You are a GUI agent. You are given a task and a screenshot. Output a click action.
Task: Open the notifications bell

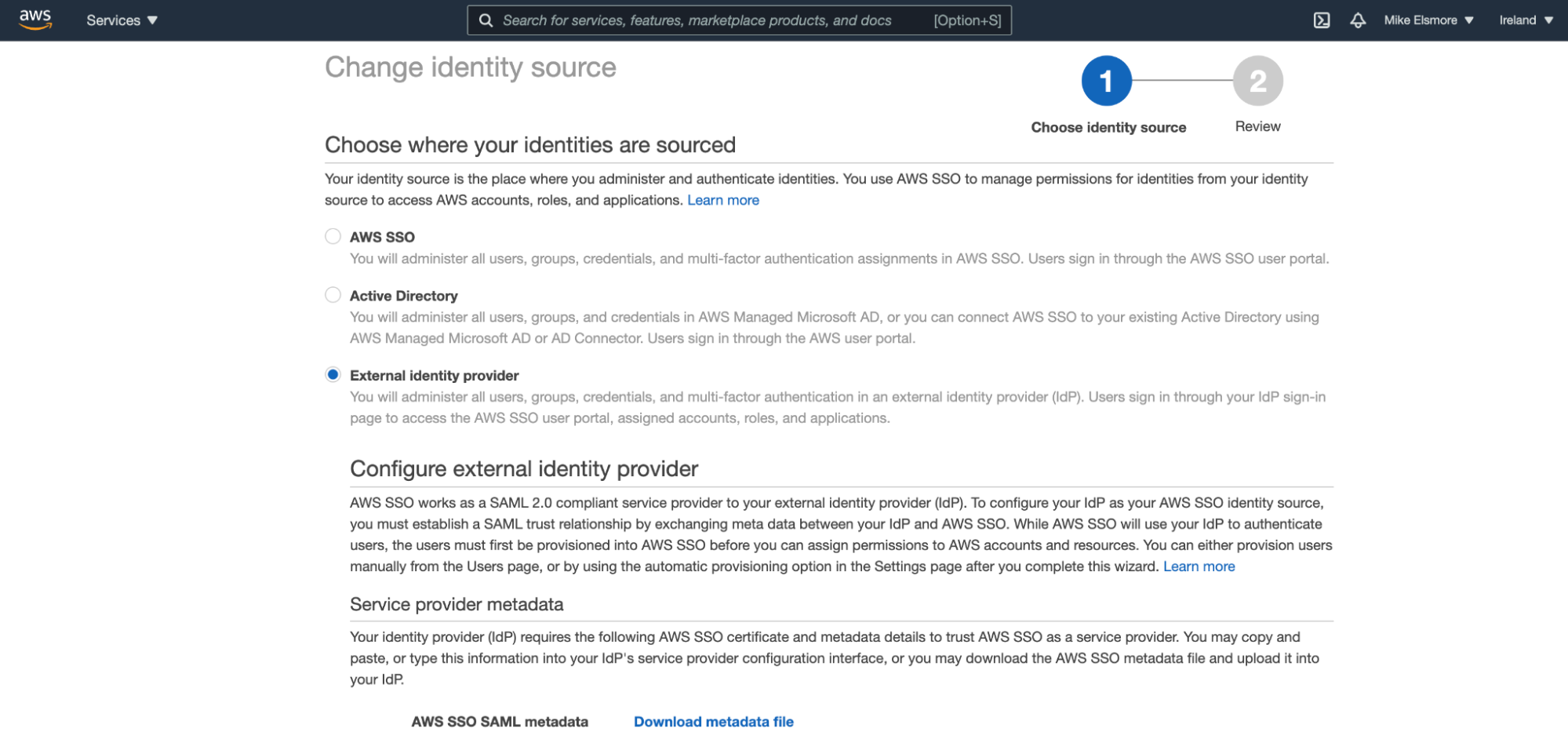coord(1359,20)
